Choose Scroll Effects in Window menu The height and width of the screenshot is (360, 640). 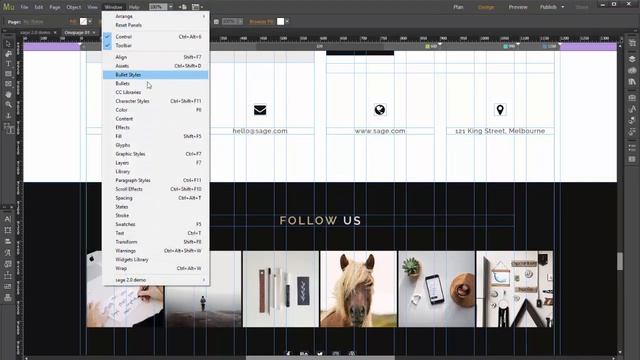[x=156, y=189]
